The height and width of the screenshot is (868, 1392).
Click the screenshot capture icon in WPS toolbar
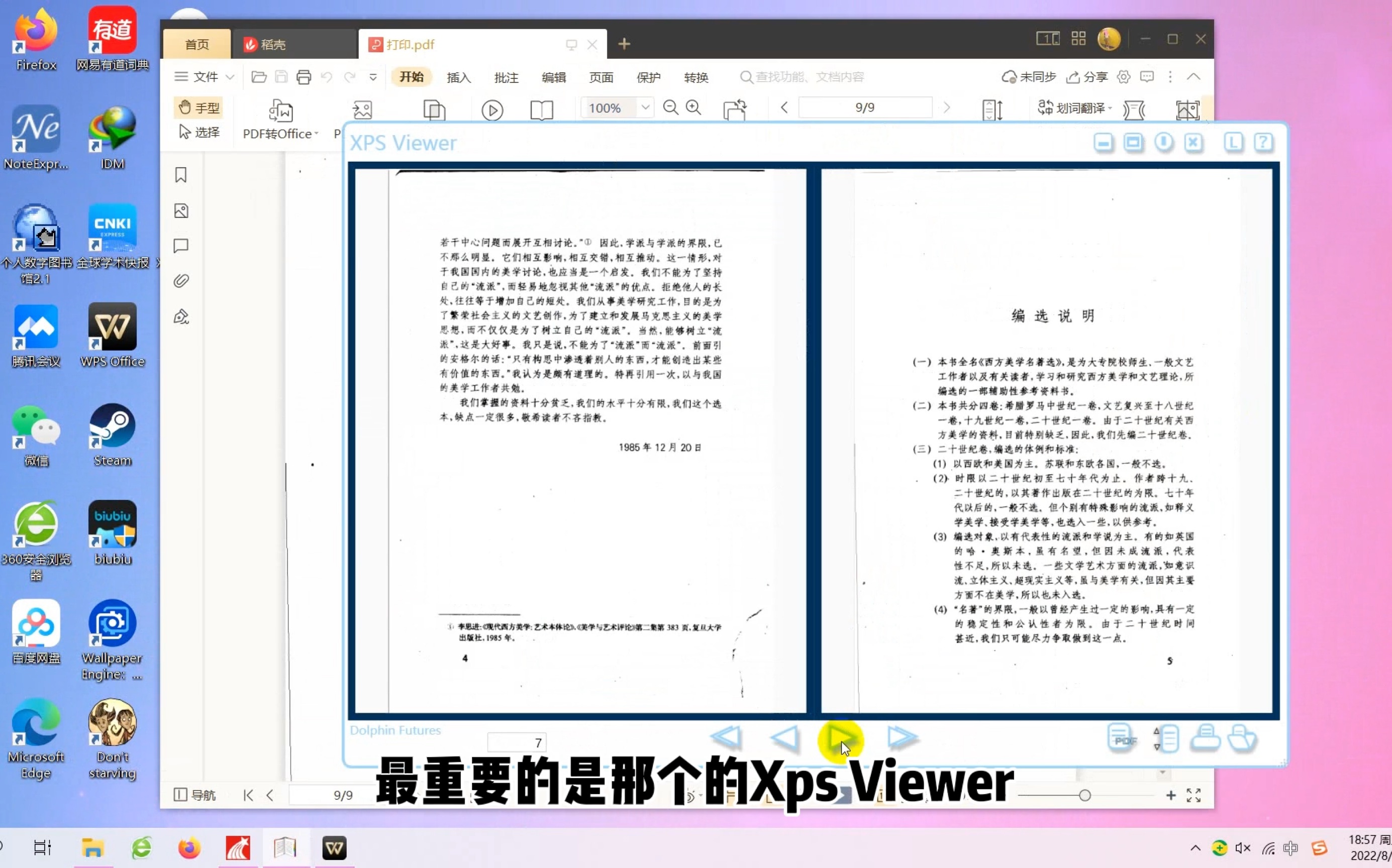1187,110
